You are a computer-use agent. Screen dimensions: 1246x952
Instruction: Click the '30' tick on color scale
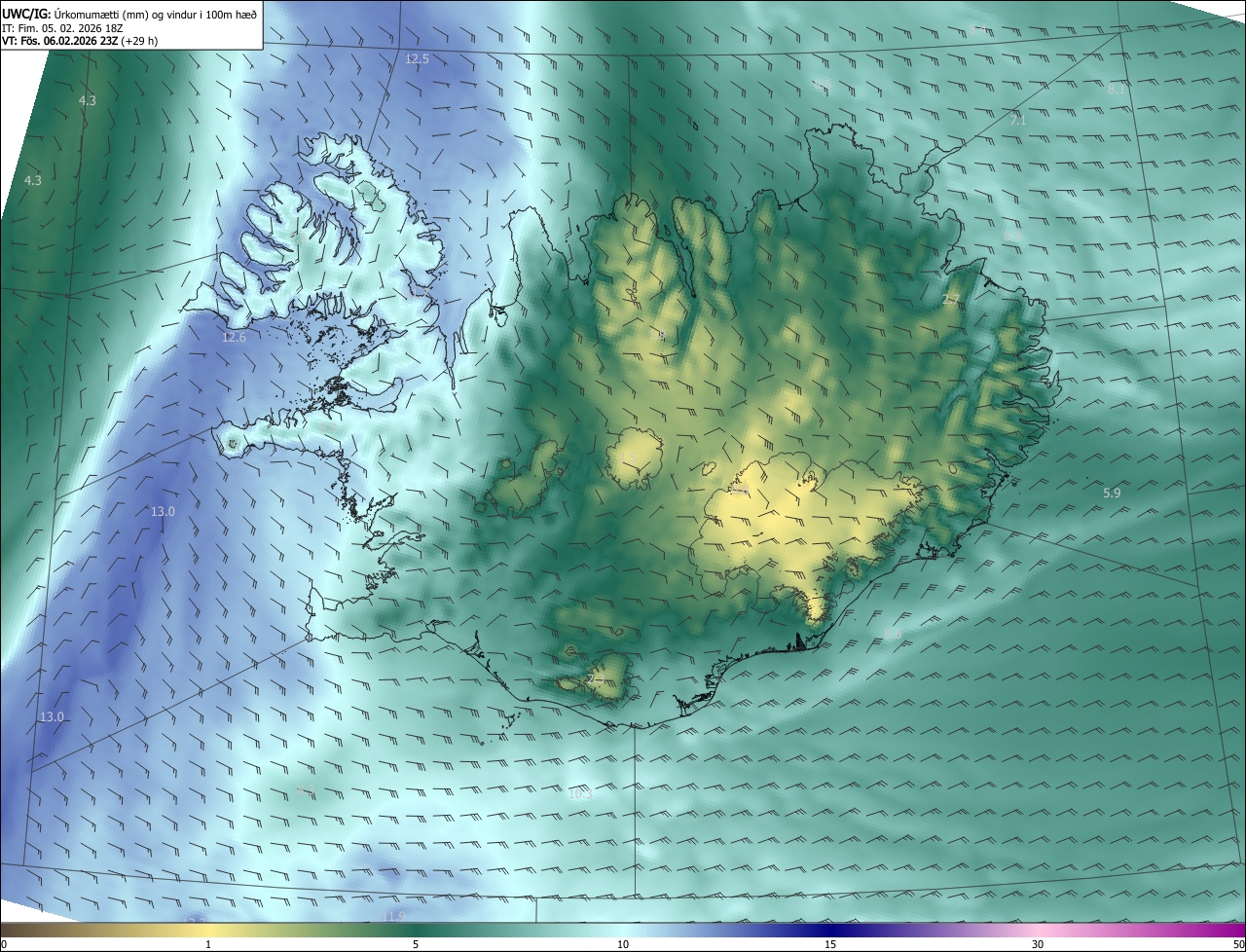point(1038,944)
